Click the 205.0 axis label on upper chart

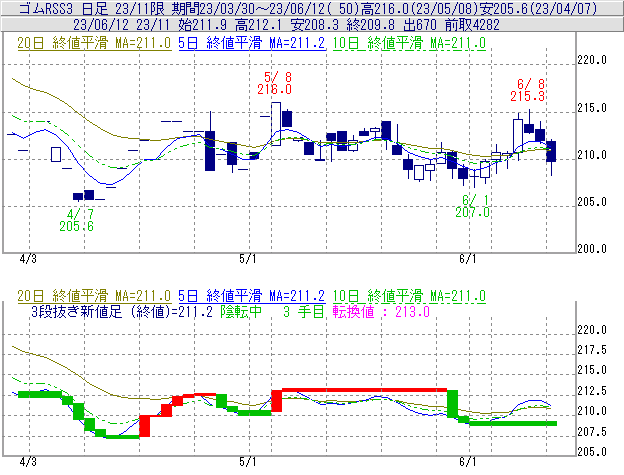(592, 202)
